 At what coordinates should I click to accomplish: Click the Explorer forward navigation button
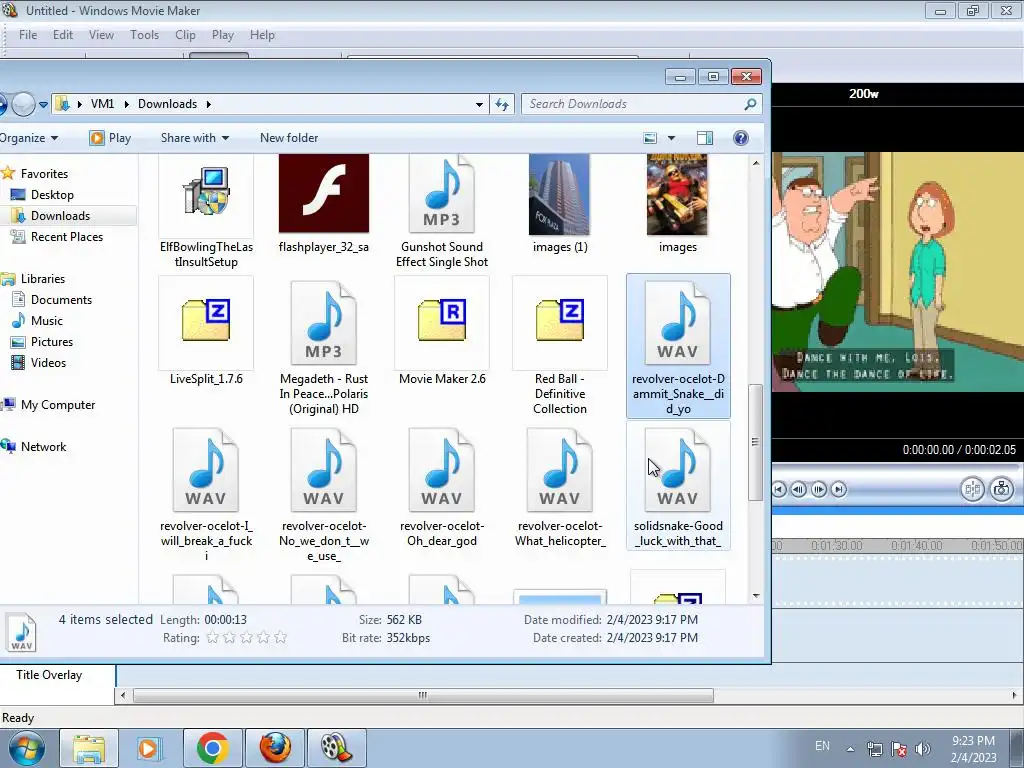click(x=24, y=104)
